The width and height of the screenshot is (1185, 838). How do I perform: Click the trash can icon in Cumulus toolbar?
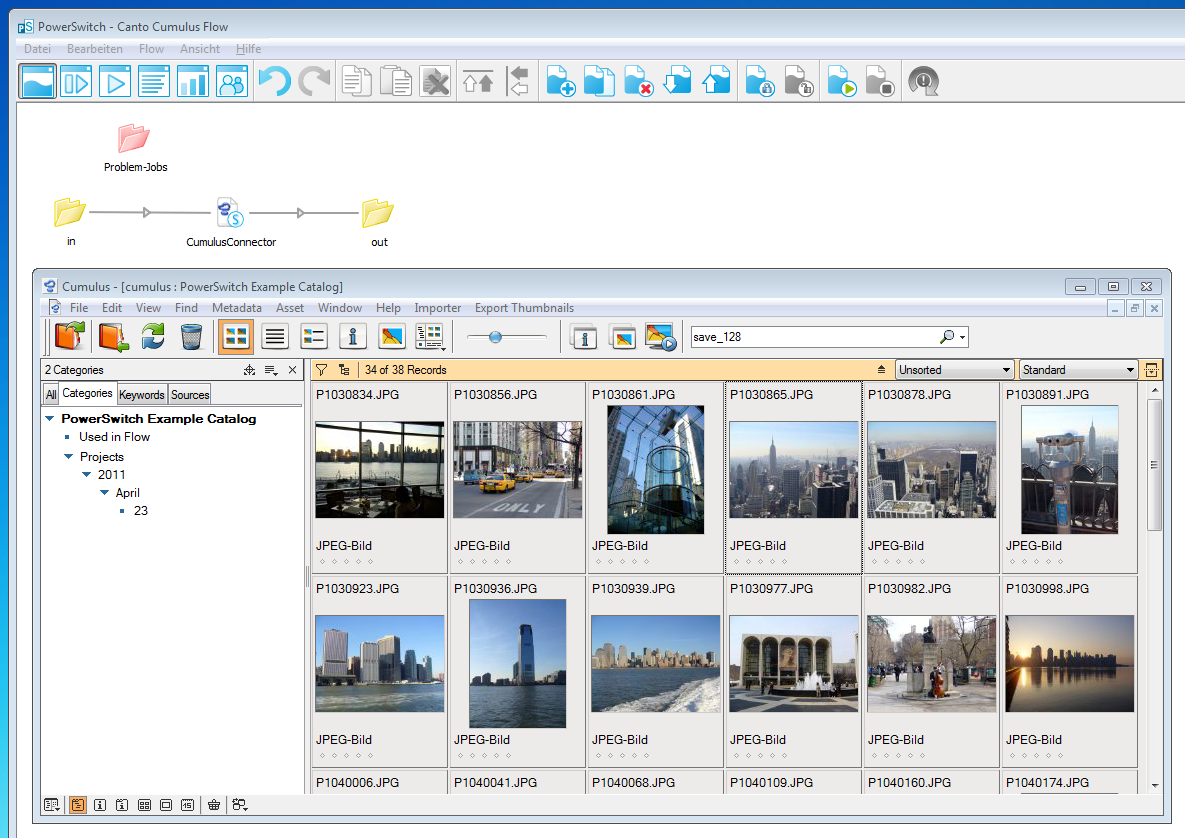coord(191,336)
